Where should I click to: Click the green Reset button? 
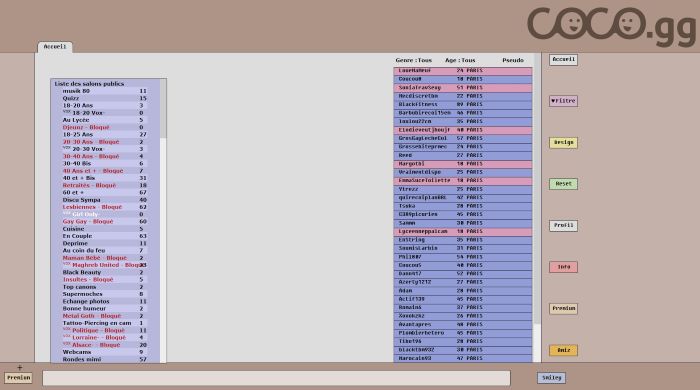(x=563, y=184)
